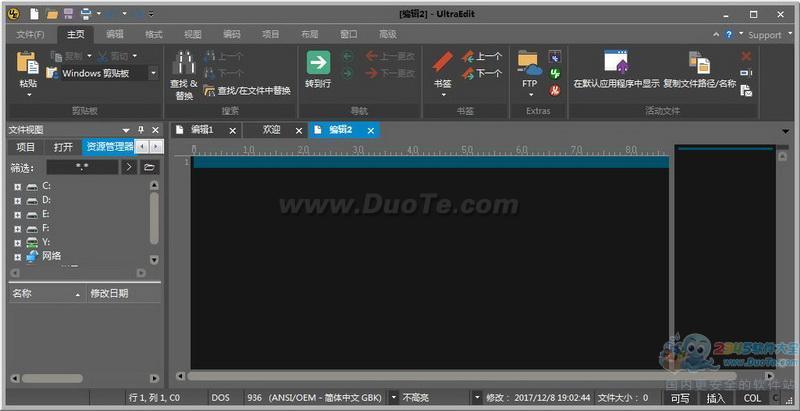Click Find Next (下一个) in search group
Viewport: 800px width, 411px height.
click(223, 73)
